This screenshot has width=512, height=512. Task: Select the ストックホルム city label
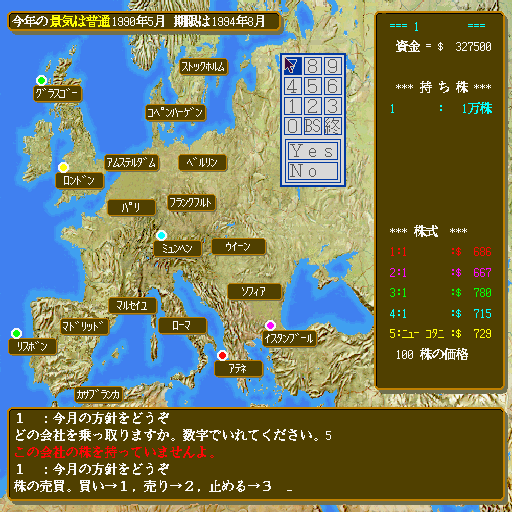click(x=203, y=67)
